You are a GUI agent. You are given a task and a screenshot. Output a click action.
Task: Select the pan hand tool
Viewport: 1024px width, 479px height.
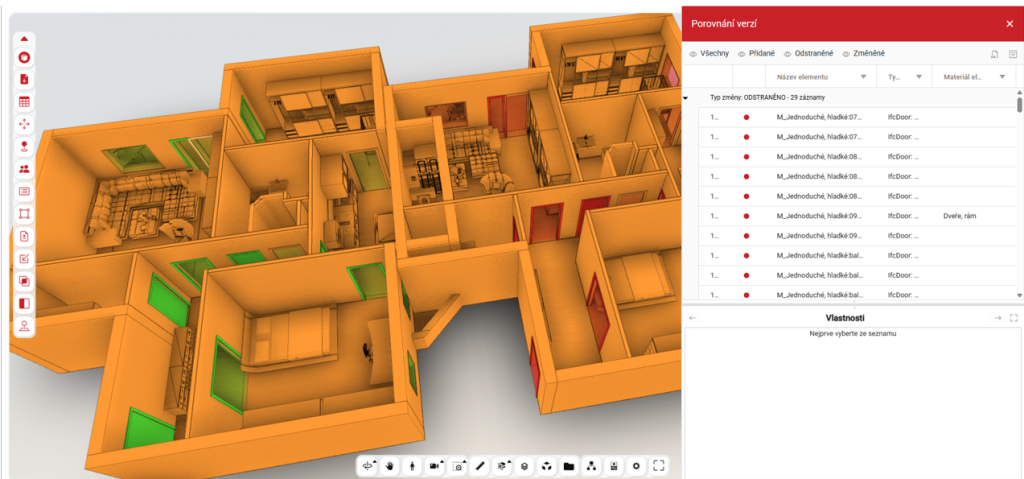tap(389, 466)
